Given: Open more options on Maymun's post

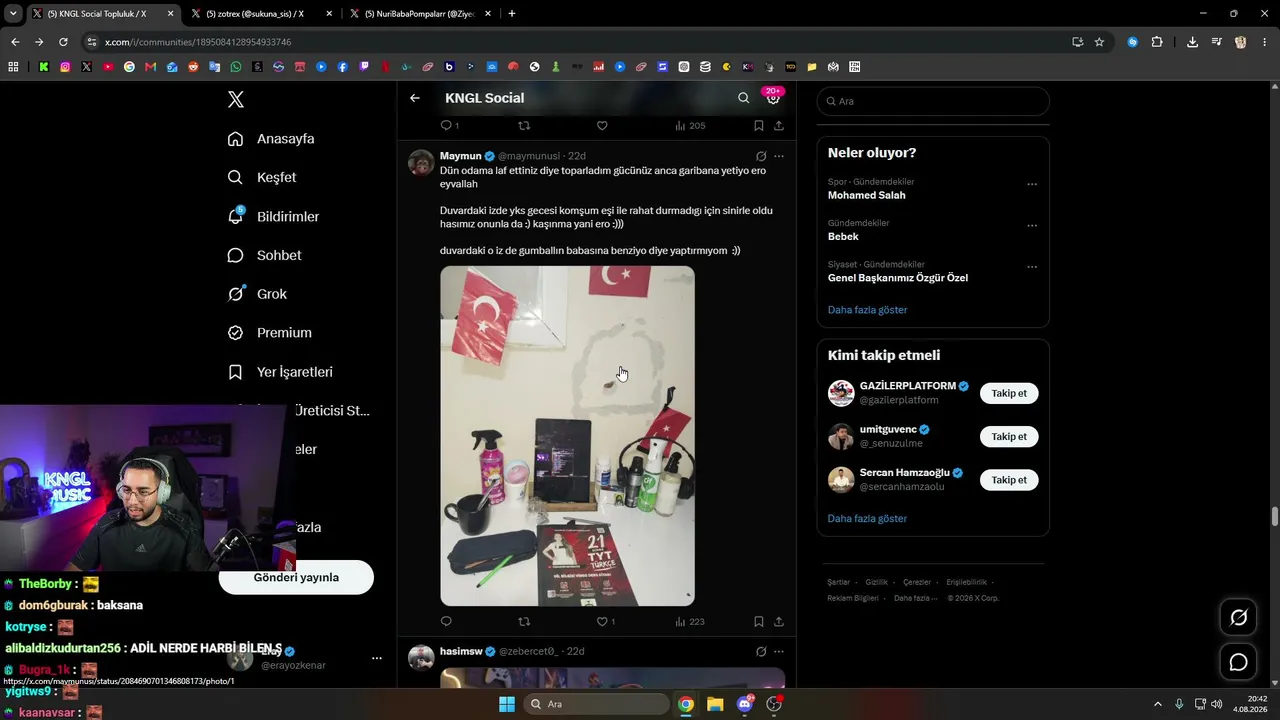Looking at the screenshot, I should 779,156.
